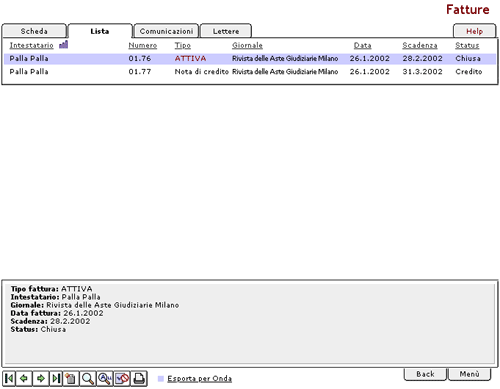Sort by Scadenza column header

420,45
